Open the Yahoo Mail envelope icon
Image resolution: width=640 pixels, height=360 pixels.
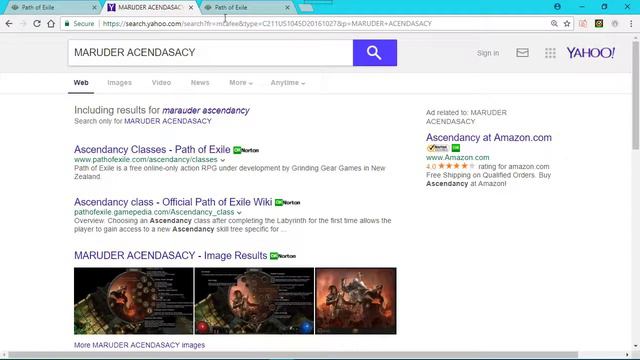pos(522,53)
